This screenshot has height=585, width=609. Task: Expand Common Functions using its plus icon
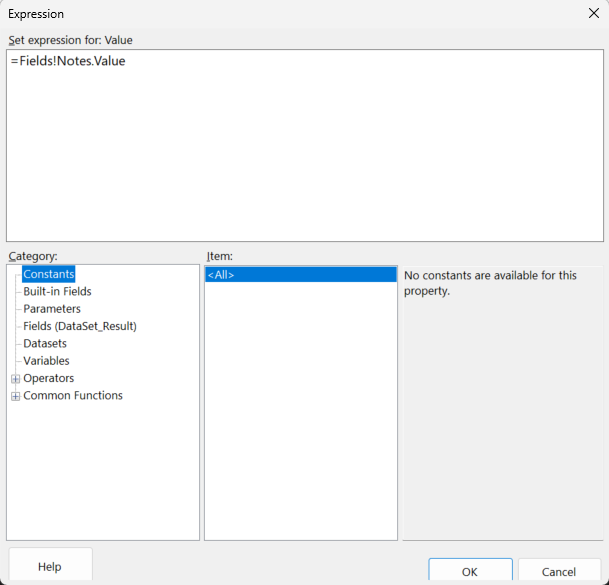click(x=15, y=396)
